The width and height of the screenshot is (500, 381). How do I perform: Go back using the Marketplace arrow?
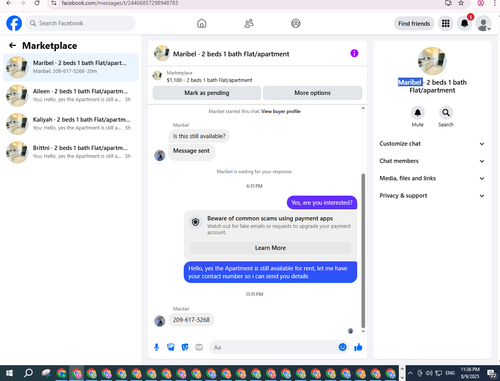(13, 46)
